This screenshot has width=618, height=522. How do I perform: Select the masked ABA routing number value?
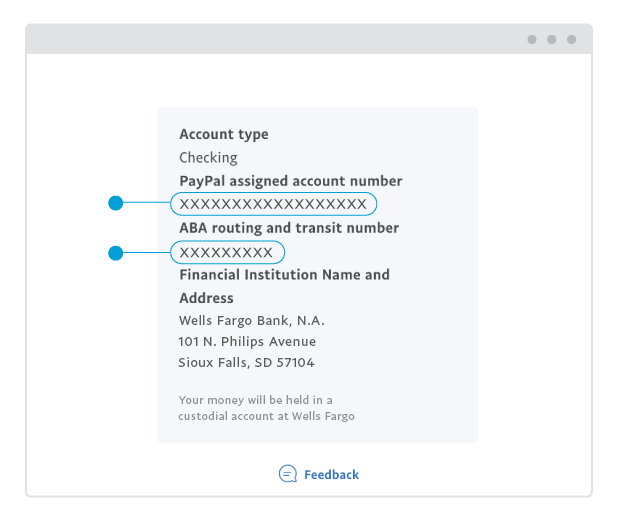pos(227,252)
